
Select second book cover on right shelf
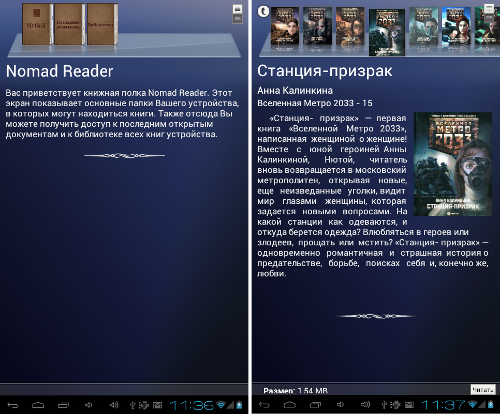317,26
